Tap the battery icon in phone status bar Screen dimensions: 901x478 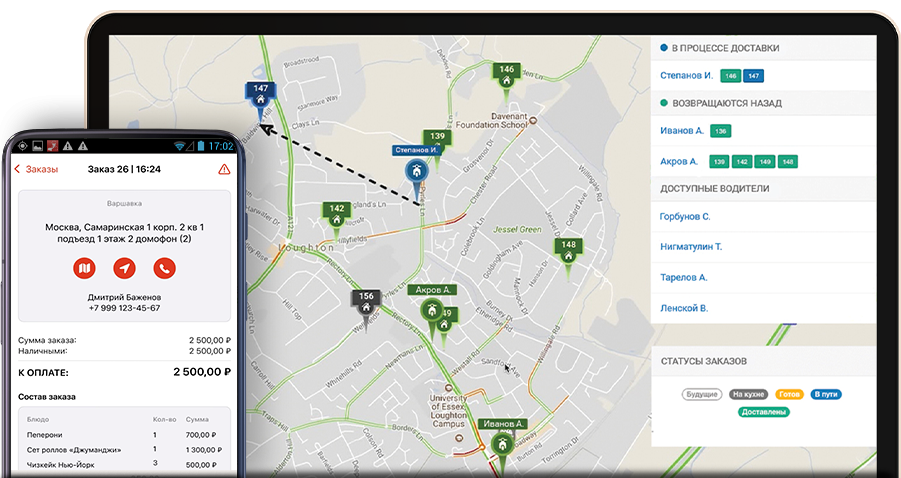tap(201, 146)
